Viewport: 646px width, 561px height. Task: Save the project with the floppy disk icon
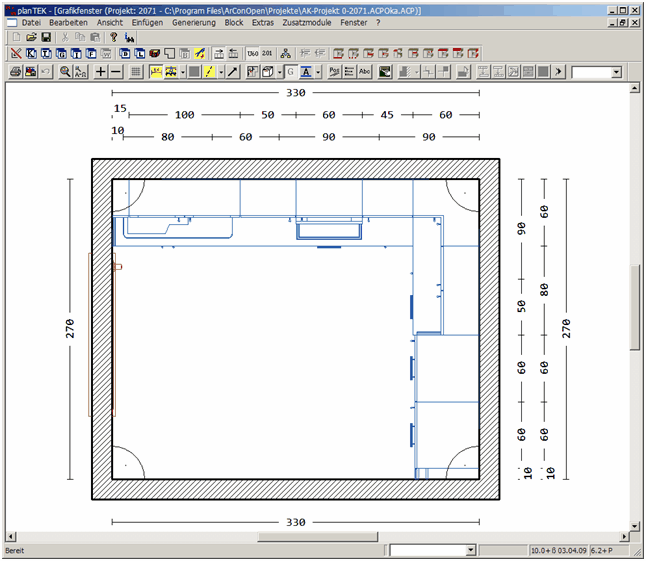[x=46, y=37]
